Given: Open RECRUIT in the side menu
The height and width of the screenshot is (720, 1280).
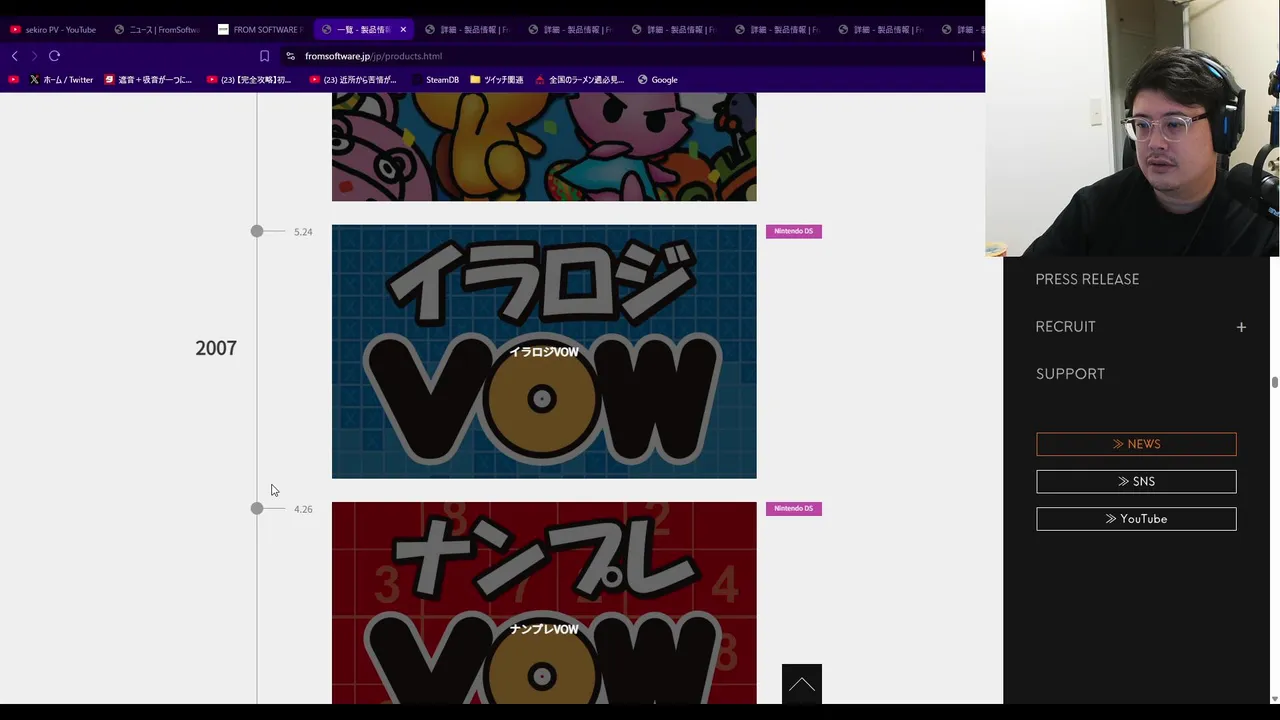Looking at the screenshot, I should [1065, 327].
